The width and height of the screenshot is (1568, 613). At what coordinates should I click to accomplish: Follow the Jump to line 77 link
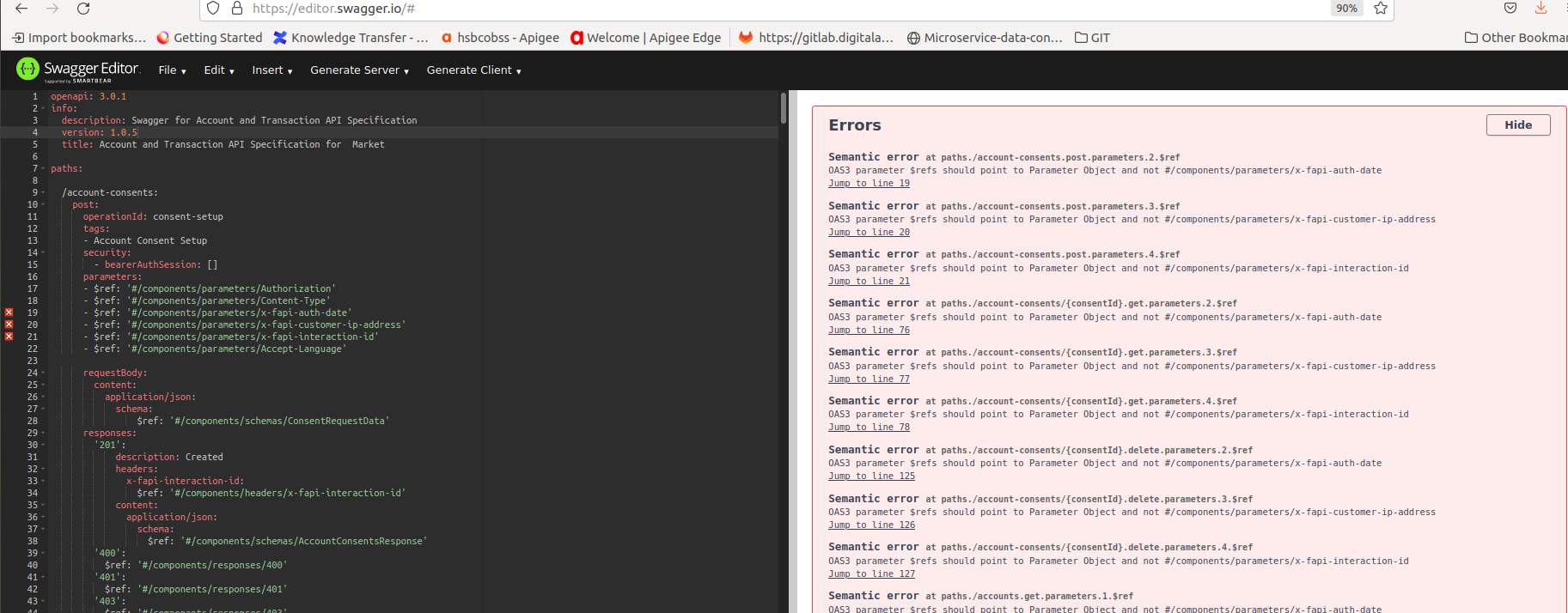(x=869, y=379)
